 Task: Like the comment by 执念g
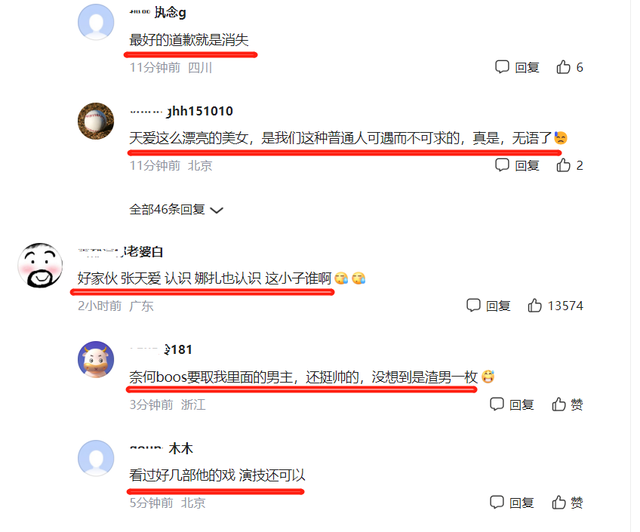click(569, 67)
